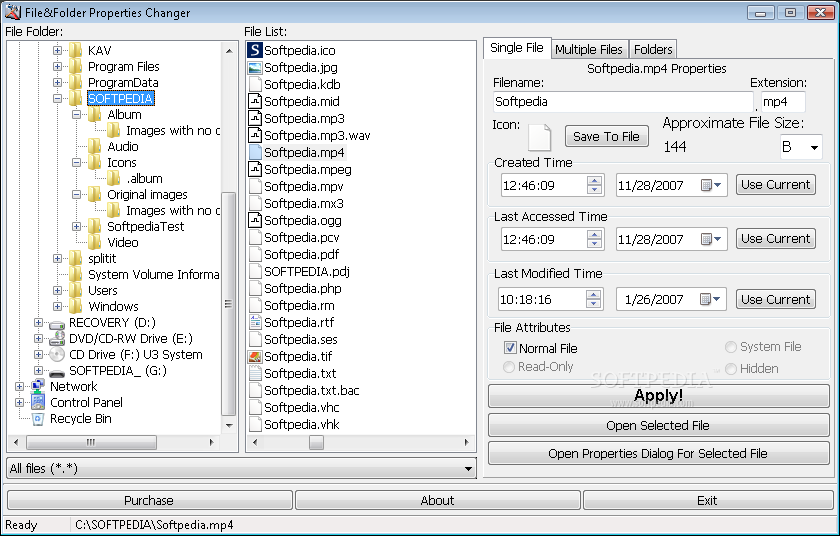Click the Extension input field
This screenshot has height=536, width=840.
coord(783,102)
